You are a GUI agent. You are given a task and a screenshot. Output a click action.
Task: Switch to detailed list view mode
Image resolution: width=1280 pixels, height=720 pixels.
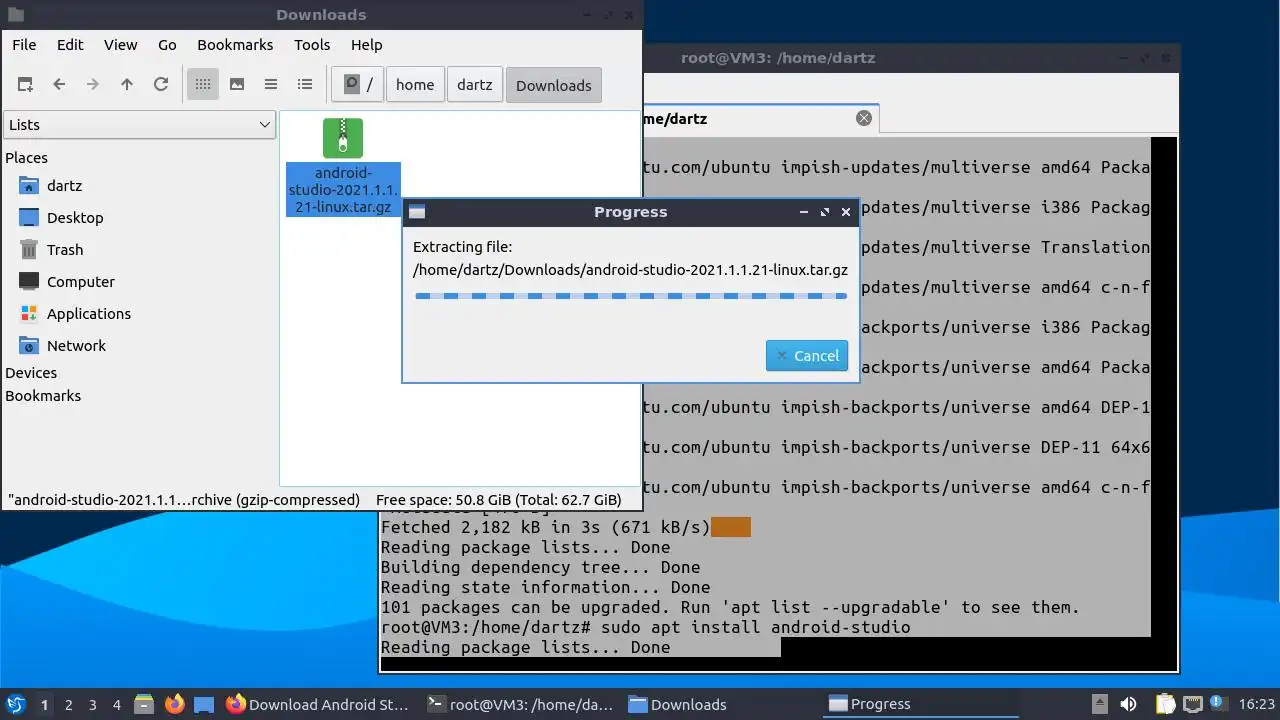[x=305, y=85]
